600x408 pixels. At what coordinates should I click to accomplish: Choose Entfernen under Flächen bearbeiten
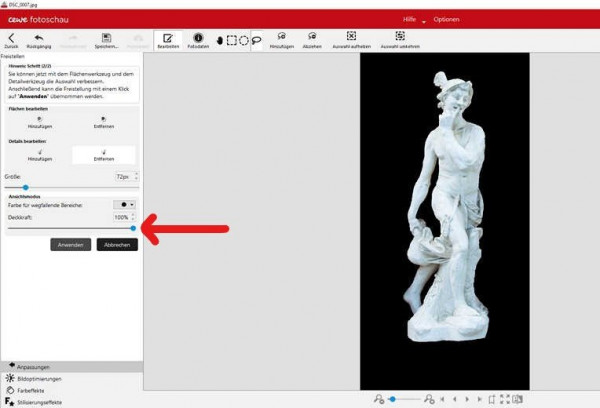click(103, 122)
